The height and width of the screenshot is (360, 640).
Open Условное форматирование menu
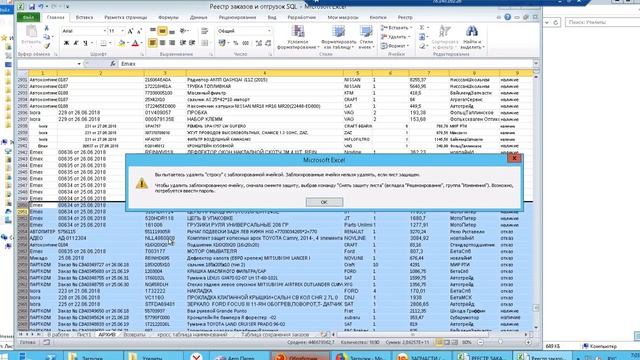[x=298, y=37]
